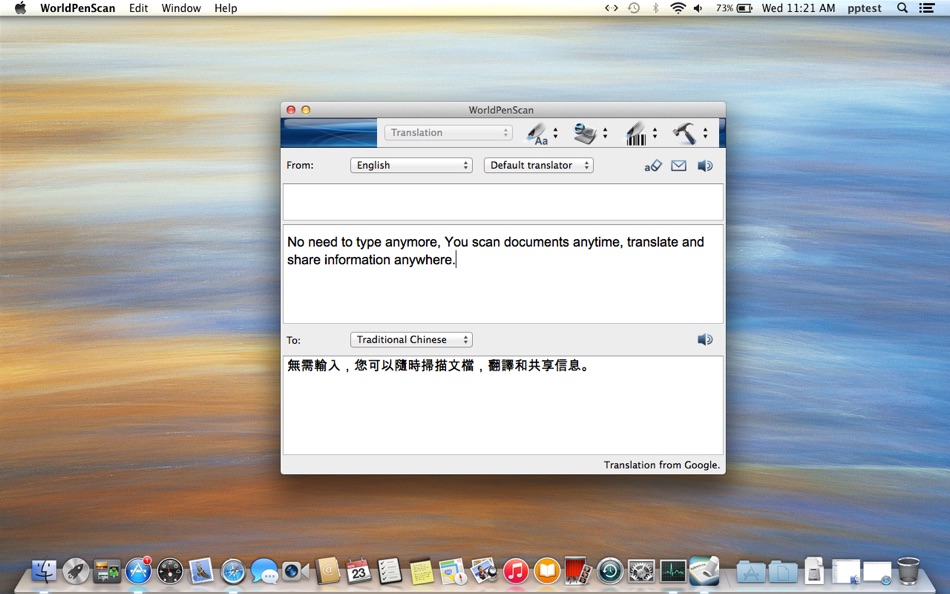Open the Help menu
This screenshot has height=594, width=950.
pyautogui.click(x=225, y=8)
